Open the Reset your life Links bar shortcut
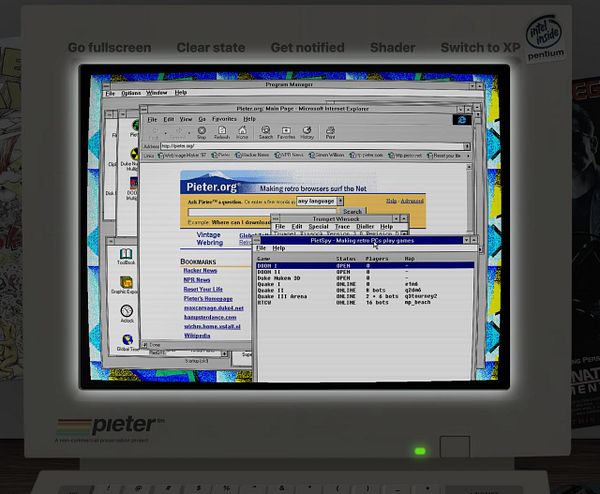The width and height of the screenshot is (600, 494). [444, 155]
